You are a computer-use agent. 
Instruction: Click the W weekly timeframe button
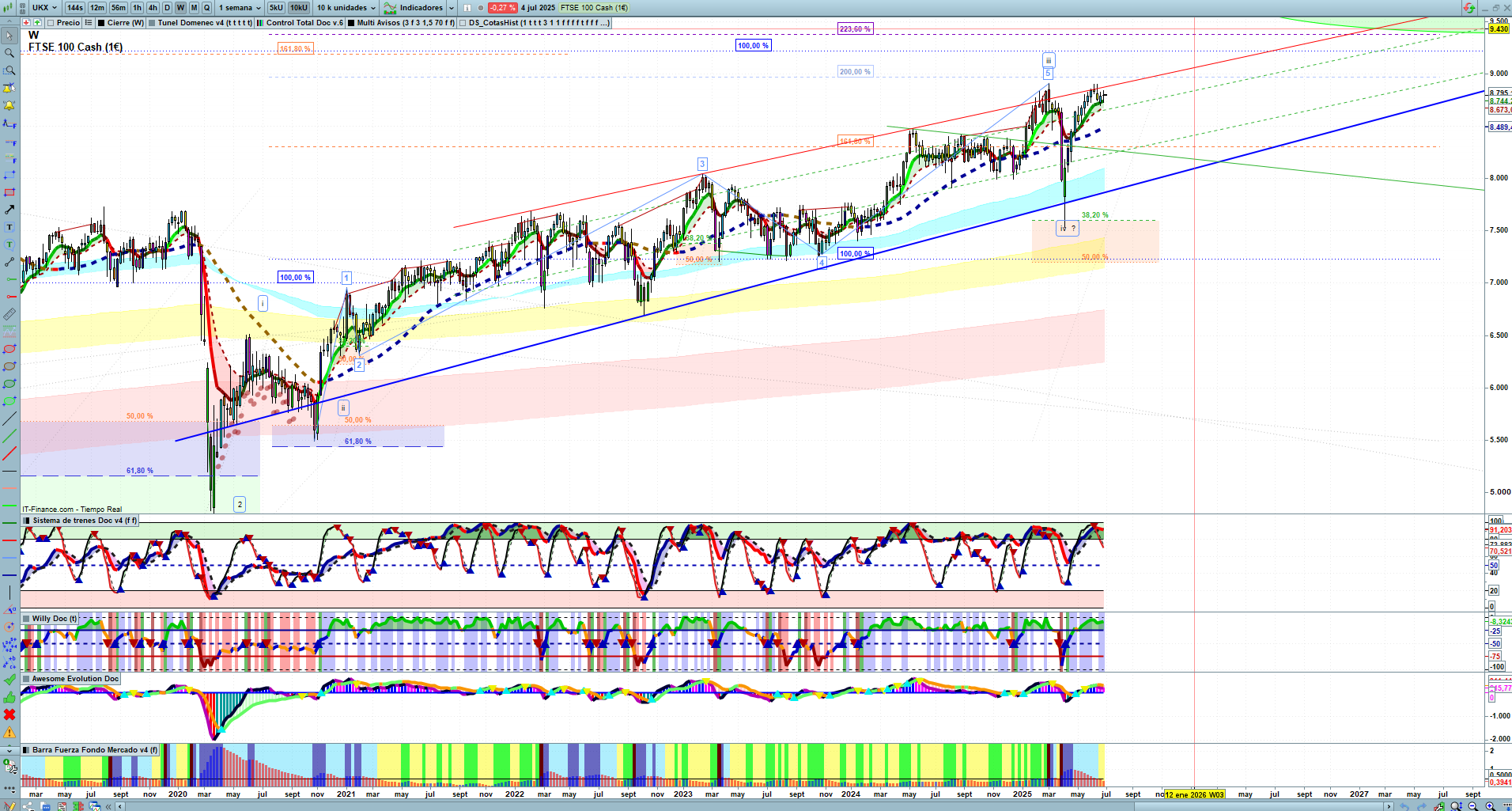coord(180,8)
